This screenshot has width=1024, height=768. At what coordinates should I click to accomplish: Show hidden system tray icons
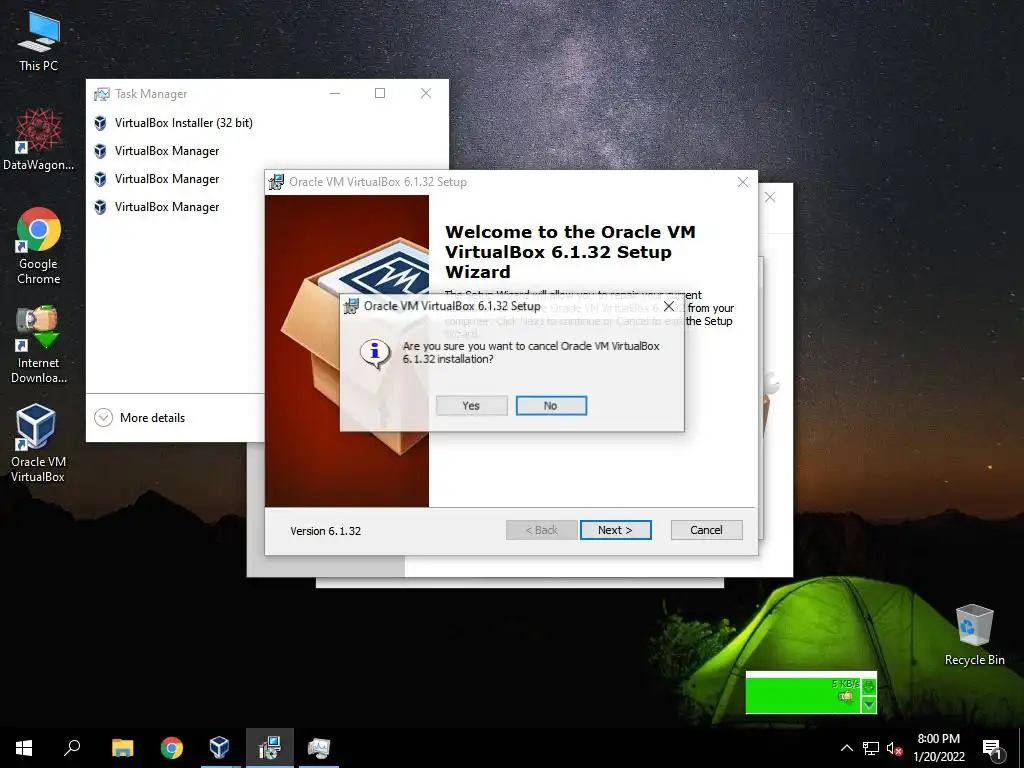846,748
